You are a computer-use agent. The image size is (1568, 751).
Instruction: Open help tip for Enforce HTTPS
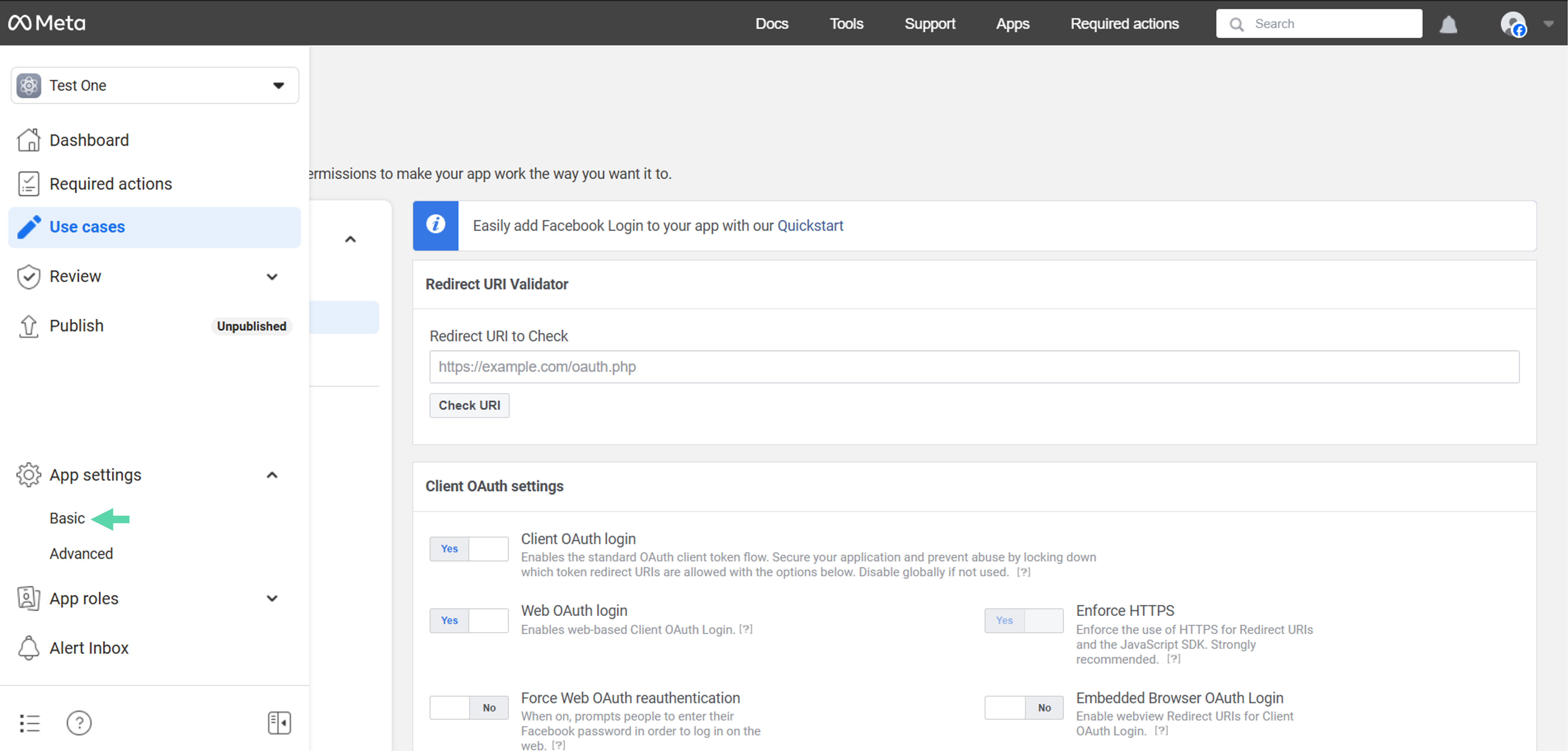pyautogui.click(x=1174, y=659)
